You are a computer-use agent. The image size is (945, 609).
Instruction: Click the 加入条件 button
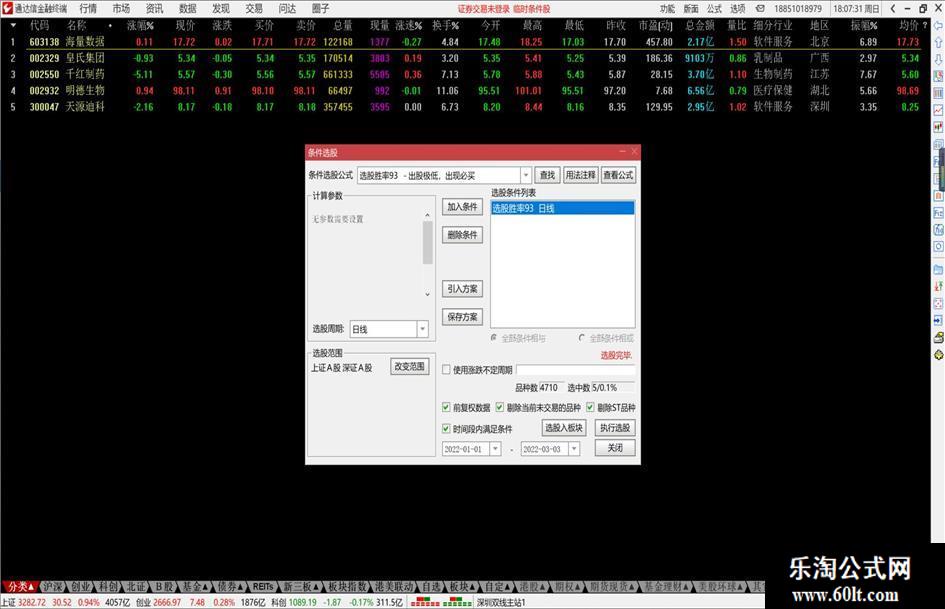coord(462,207)
